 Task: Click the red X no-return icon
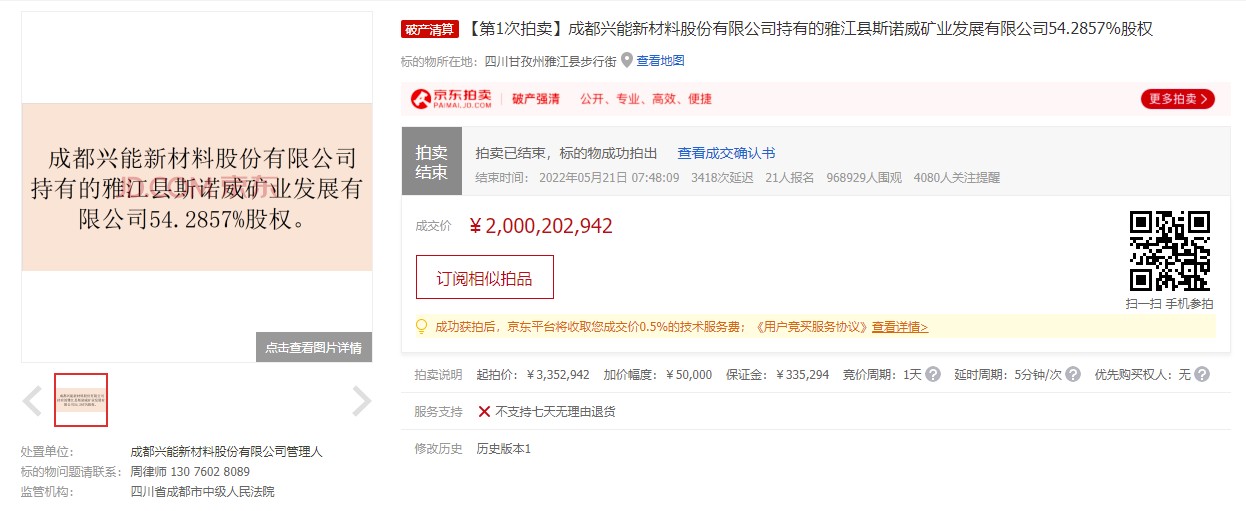(484, 411)
